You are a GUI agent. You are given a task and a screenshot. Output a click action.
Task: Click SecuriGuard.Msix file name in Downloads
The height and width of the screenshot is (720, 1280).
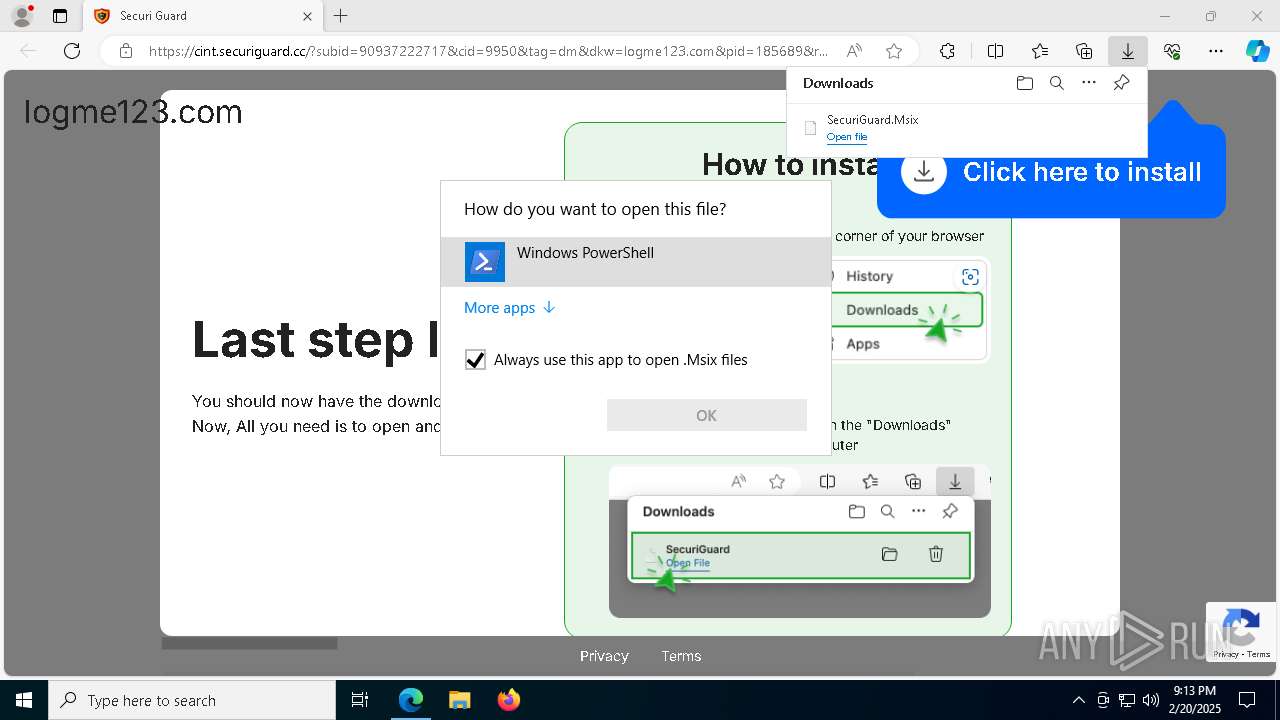pos(872,120)
